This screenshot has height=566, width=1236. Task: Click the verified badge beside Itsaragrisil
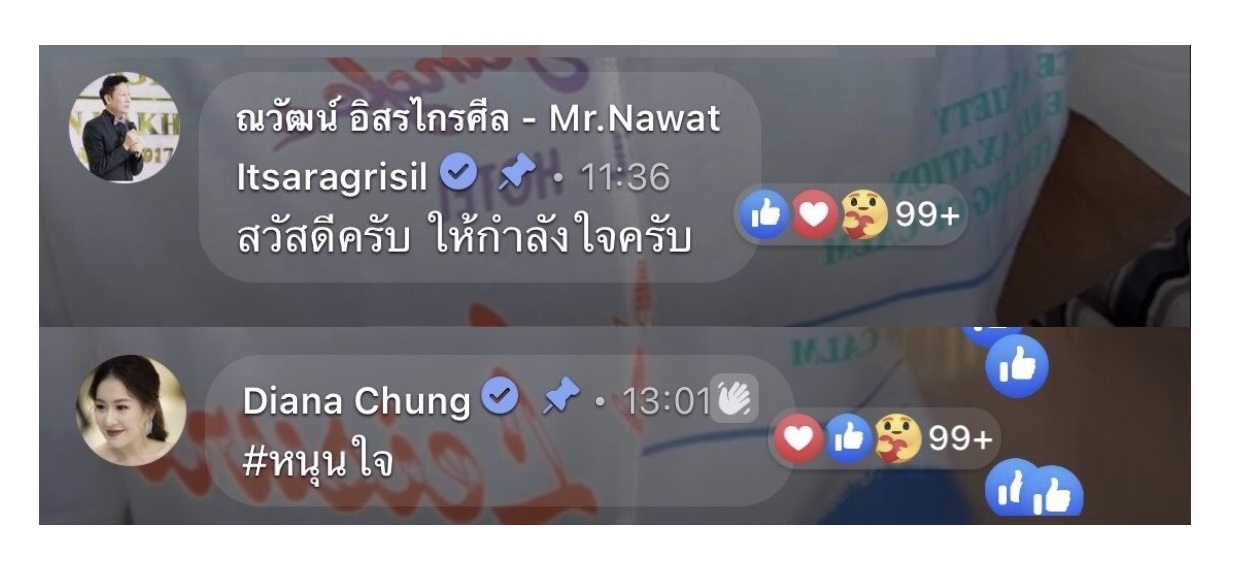click(x=459, y=176)
